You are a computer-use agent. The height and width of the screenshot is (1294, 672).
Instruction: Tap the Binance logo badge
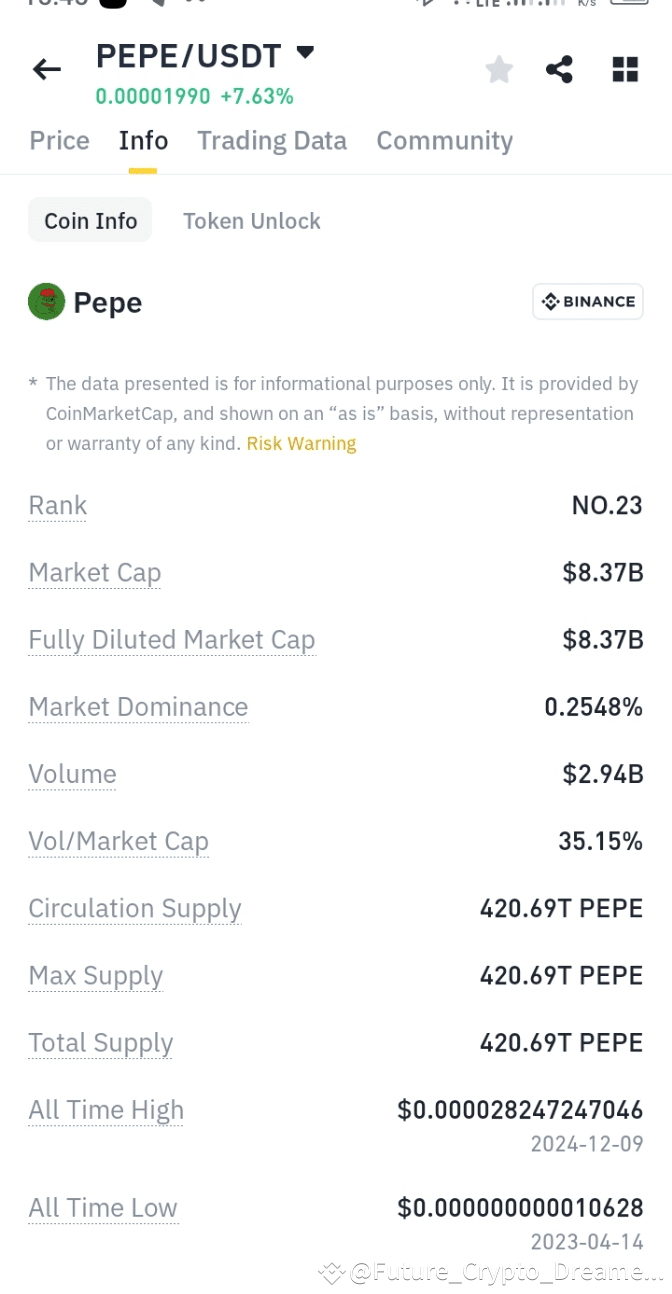tap(588, 302)
